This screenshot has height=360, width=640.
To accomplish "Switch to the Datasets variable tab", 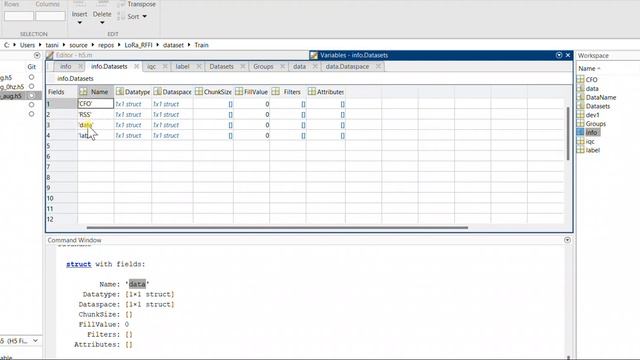I will pos(221,66).
